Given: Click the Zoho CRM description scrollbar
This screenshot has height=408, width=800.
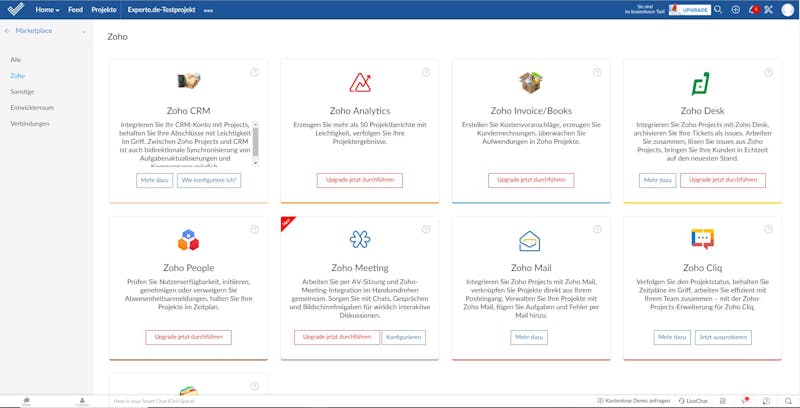Looking at the screenshot, I should pos(256,144).
